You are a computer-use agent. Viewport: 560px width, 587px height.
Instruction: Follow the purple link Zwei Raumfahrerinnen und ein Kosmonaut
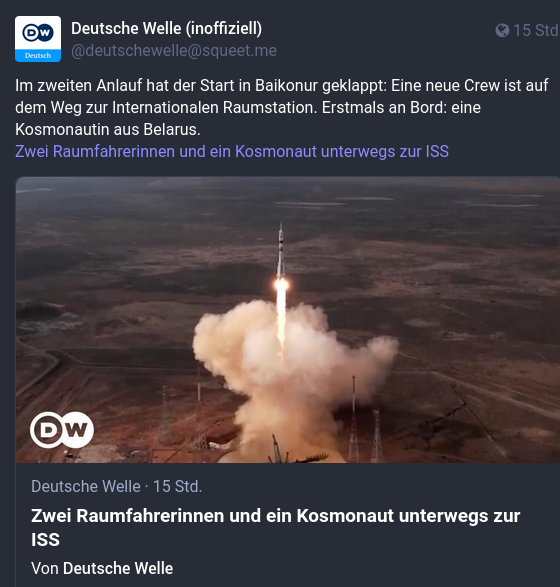pos(232,152)
